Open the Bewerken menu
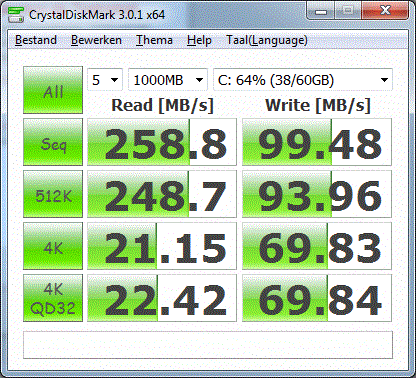The height and width of the screenshot is (378, 416). tap(96, 40)
